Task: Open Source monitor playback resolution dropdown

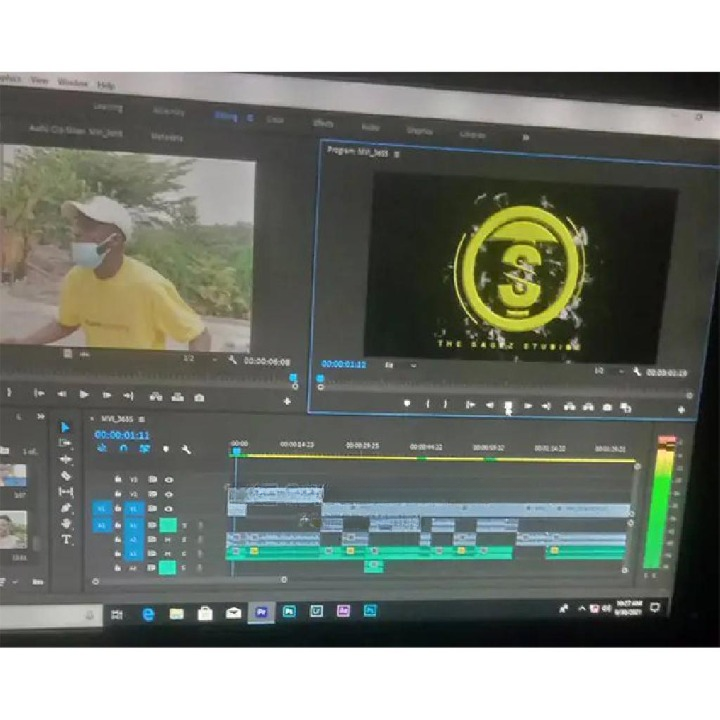Action: click(x=200, y=359)
